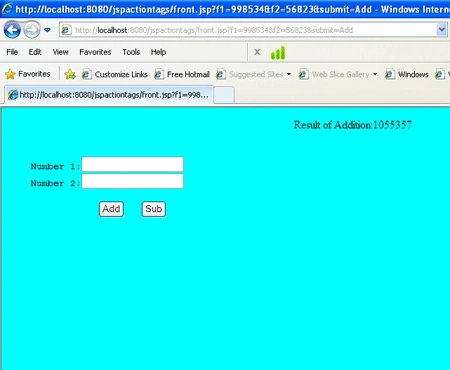The image size is (450, 370).
Task: Click the Number 2: label text
Action: click(x=55, y=183)
